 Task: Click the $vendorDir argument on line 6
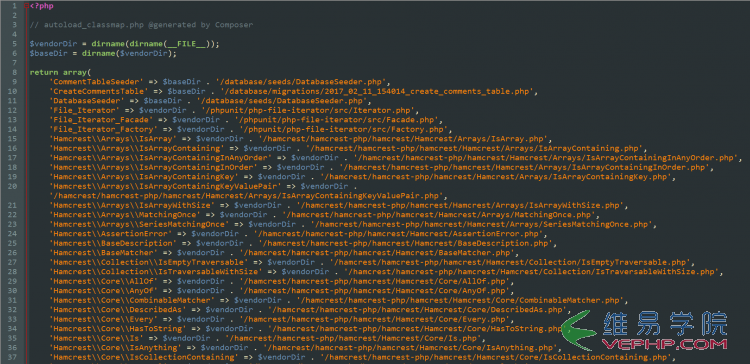[x=143, y=53]
